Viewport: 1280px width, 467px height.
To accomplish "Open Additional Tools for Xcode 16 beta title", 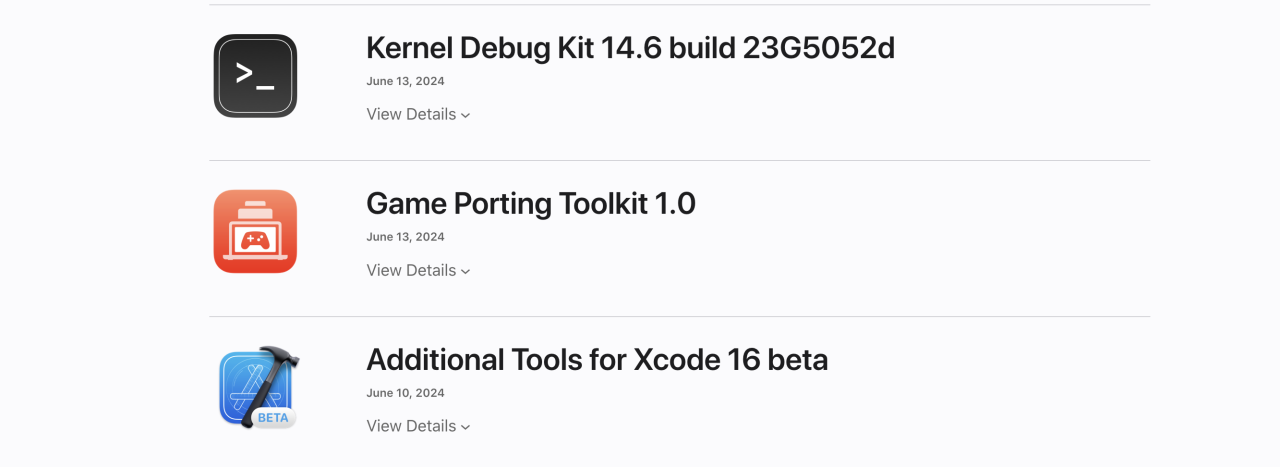I will [x=597, y=359].
